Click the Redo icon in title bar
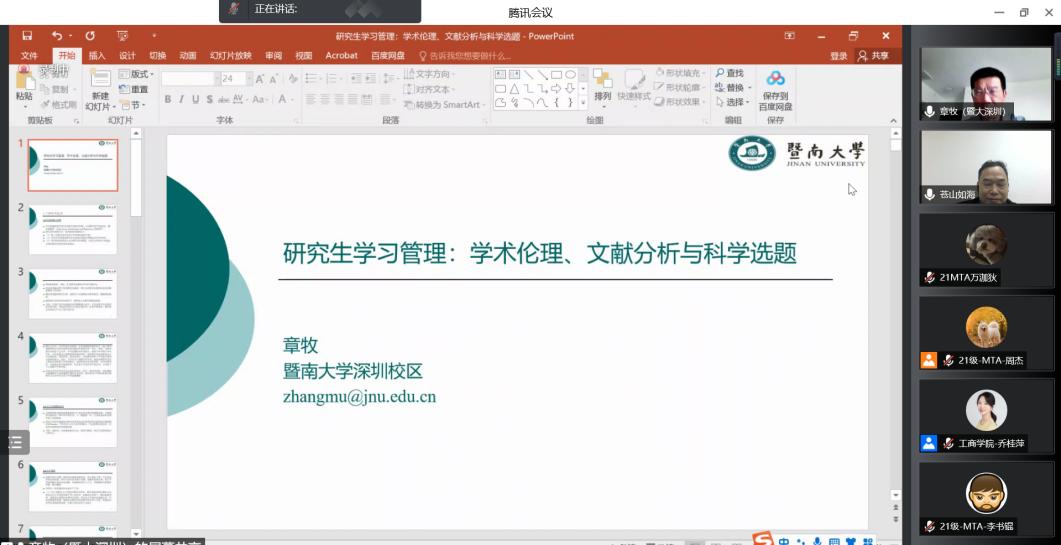Image resolution: width=1061 pixels, height=545 pixels. pos(90,36)
